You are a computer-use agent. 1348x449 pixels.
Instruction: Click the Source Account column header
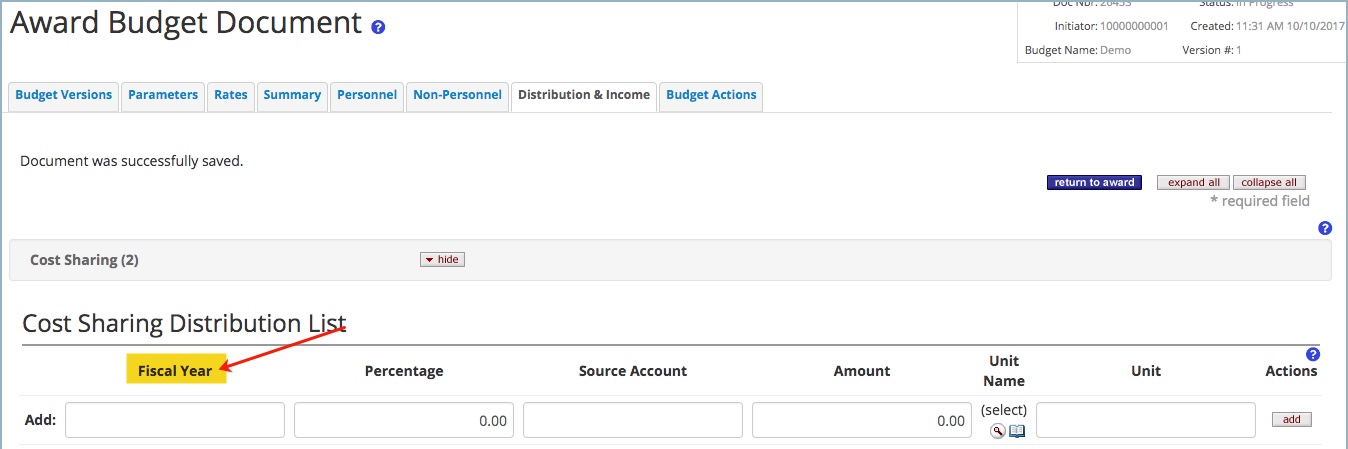633,371
